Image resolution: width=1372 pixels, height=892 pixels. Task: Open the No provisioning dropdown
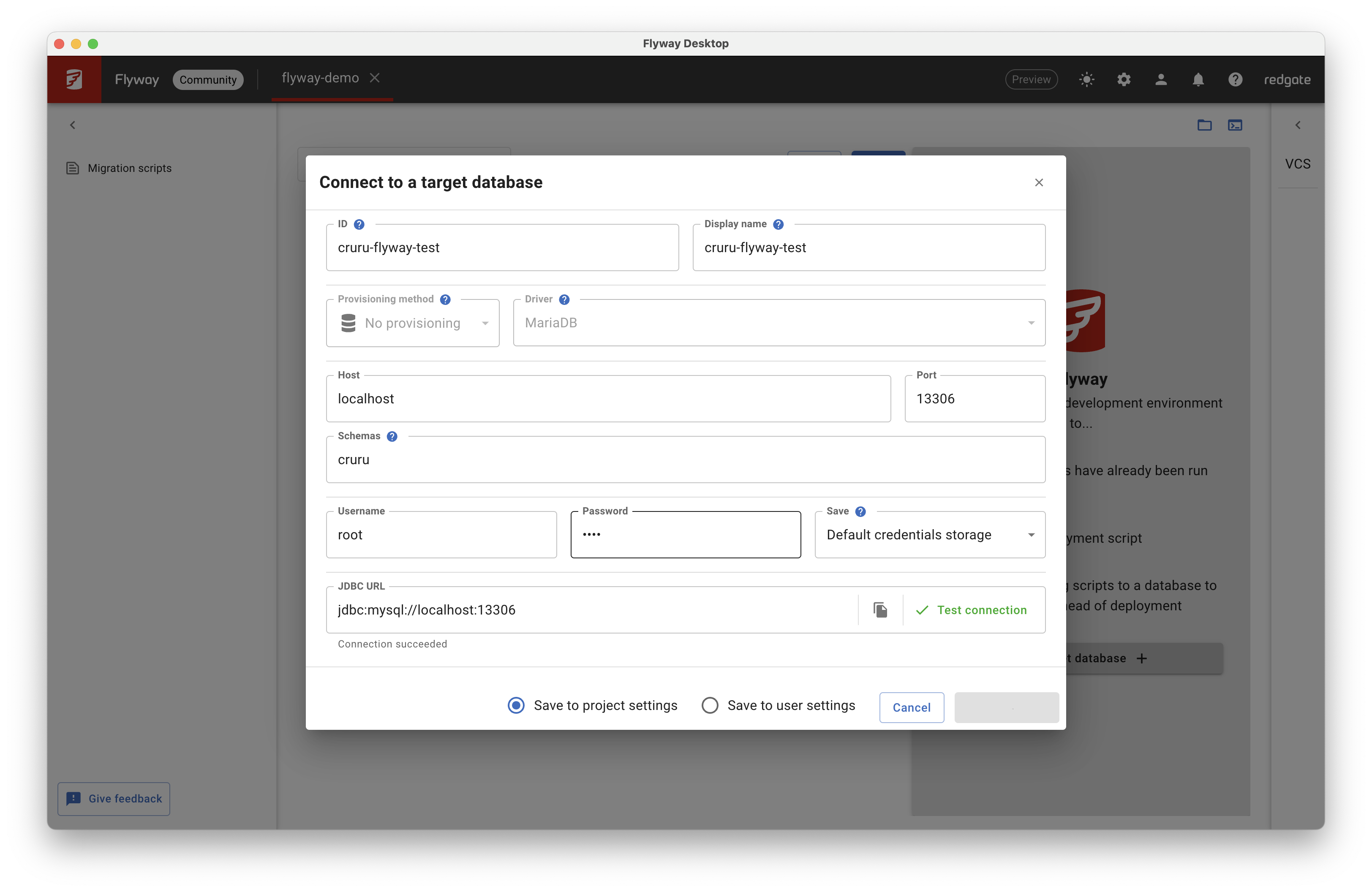pos(413,323)
